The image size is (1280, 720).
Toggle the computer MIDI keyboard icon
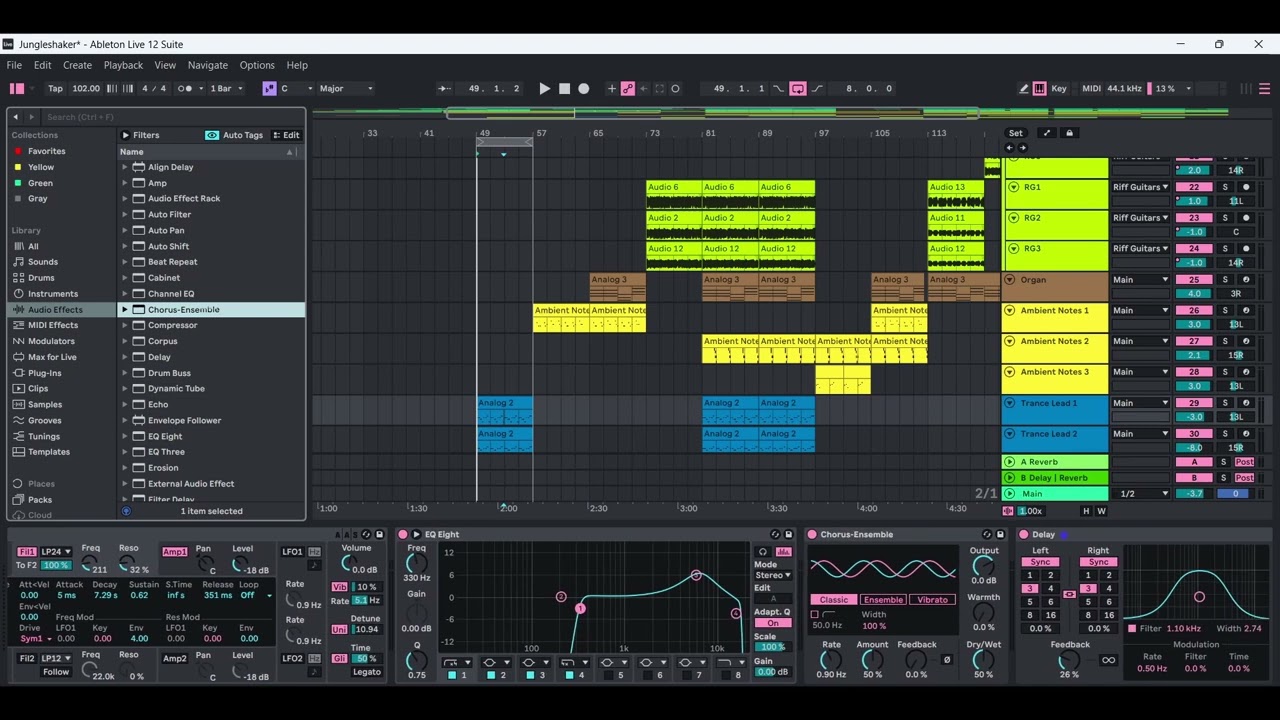pos(1040,88)
